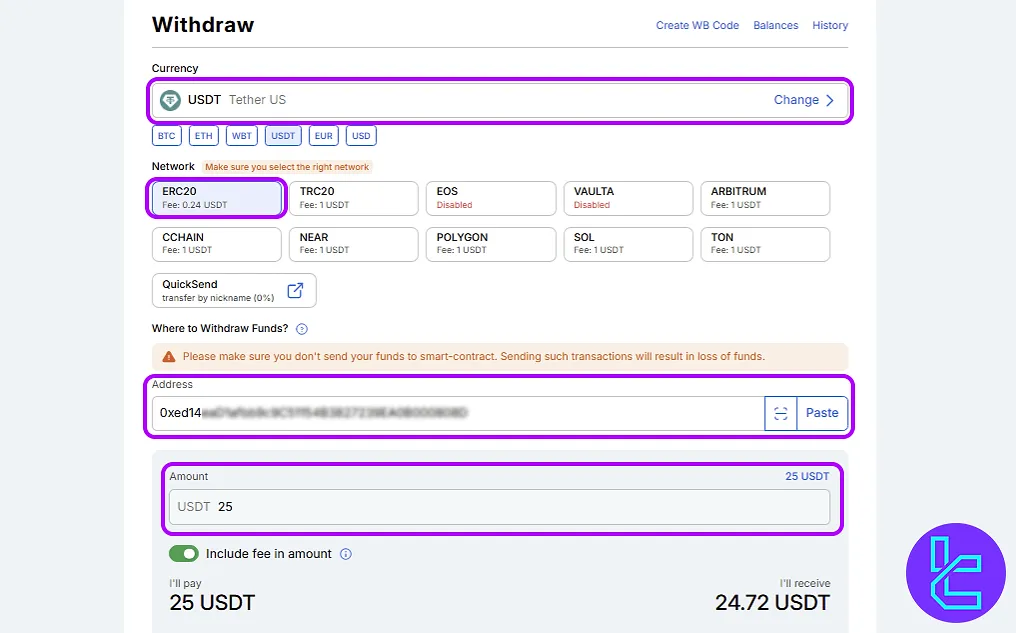Select the VAULTA network option
1016x633 pixels.
point(629,198)
